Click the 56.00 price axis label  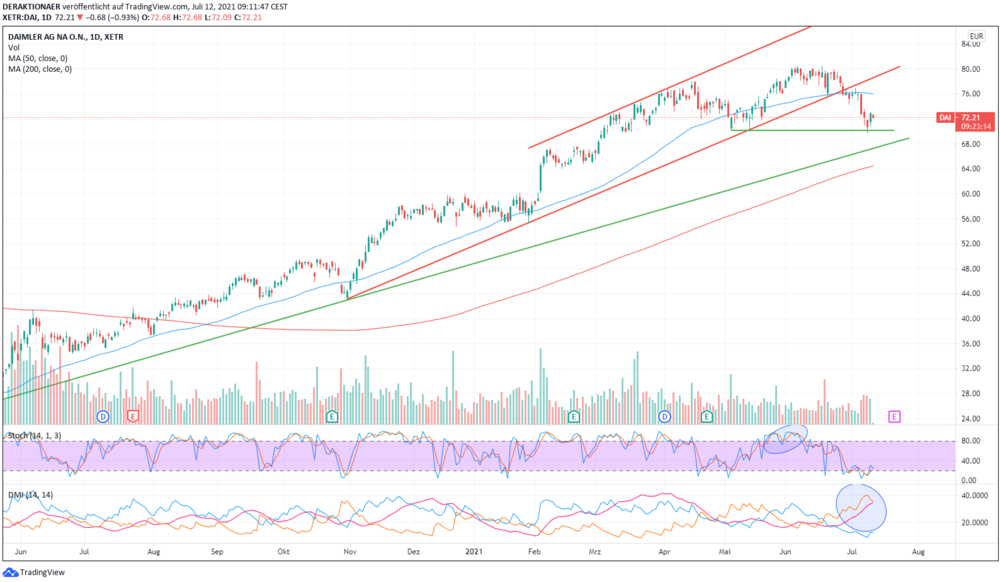[970, 219]
